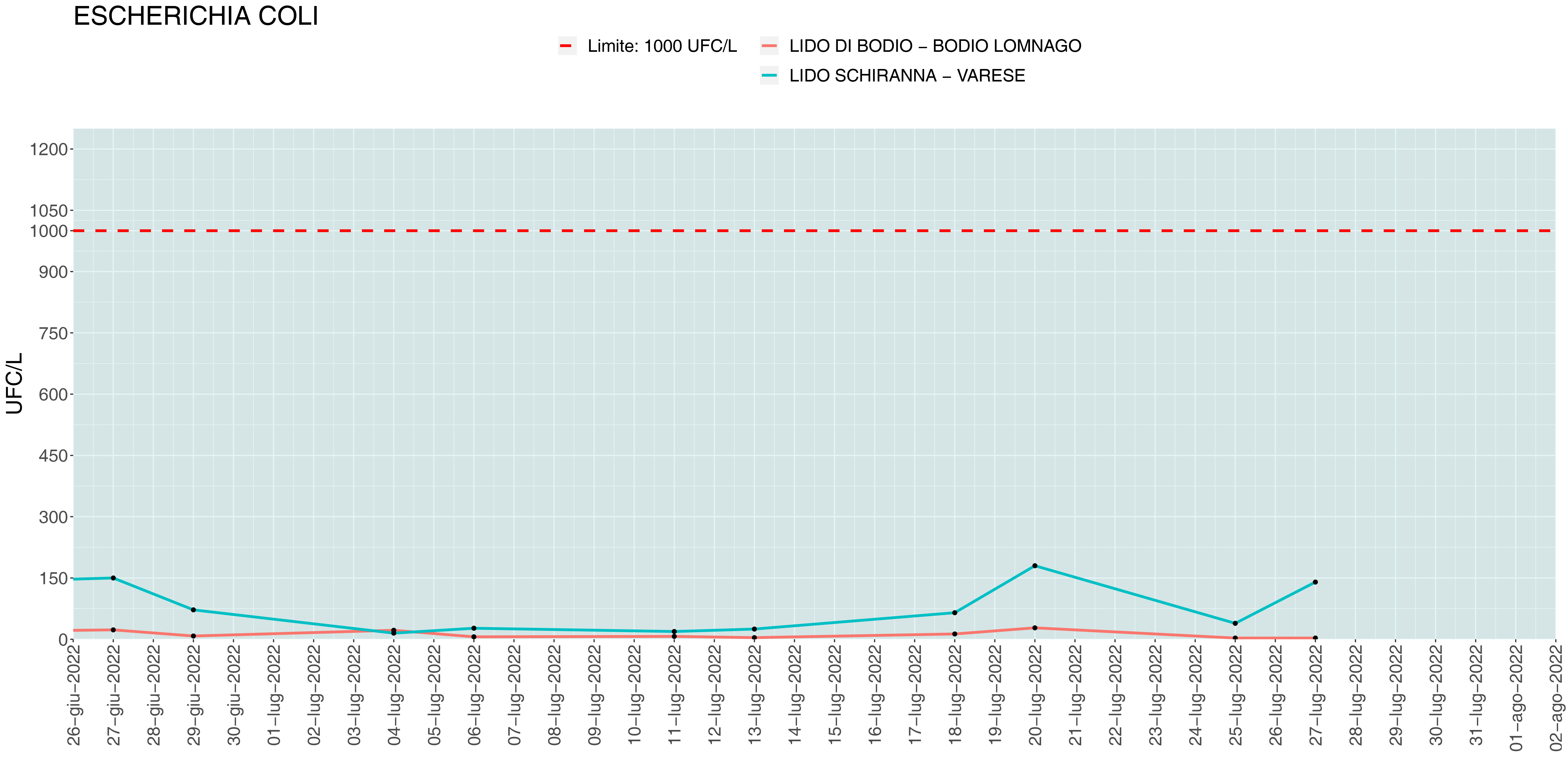Image resolution: width=1568 pixels, height=781 pixels.
Task: Click the x-axis date '08-lug-2022'
Action: pos(554,695)
